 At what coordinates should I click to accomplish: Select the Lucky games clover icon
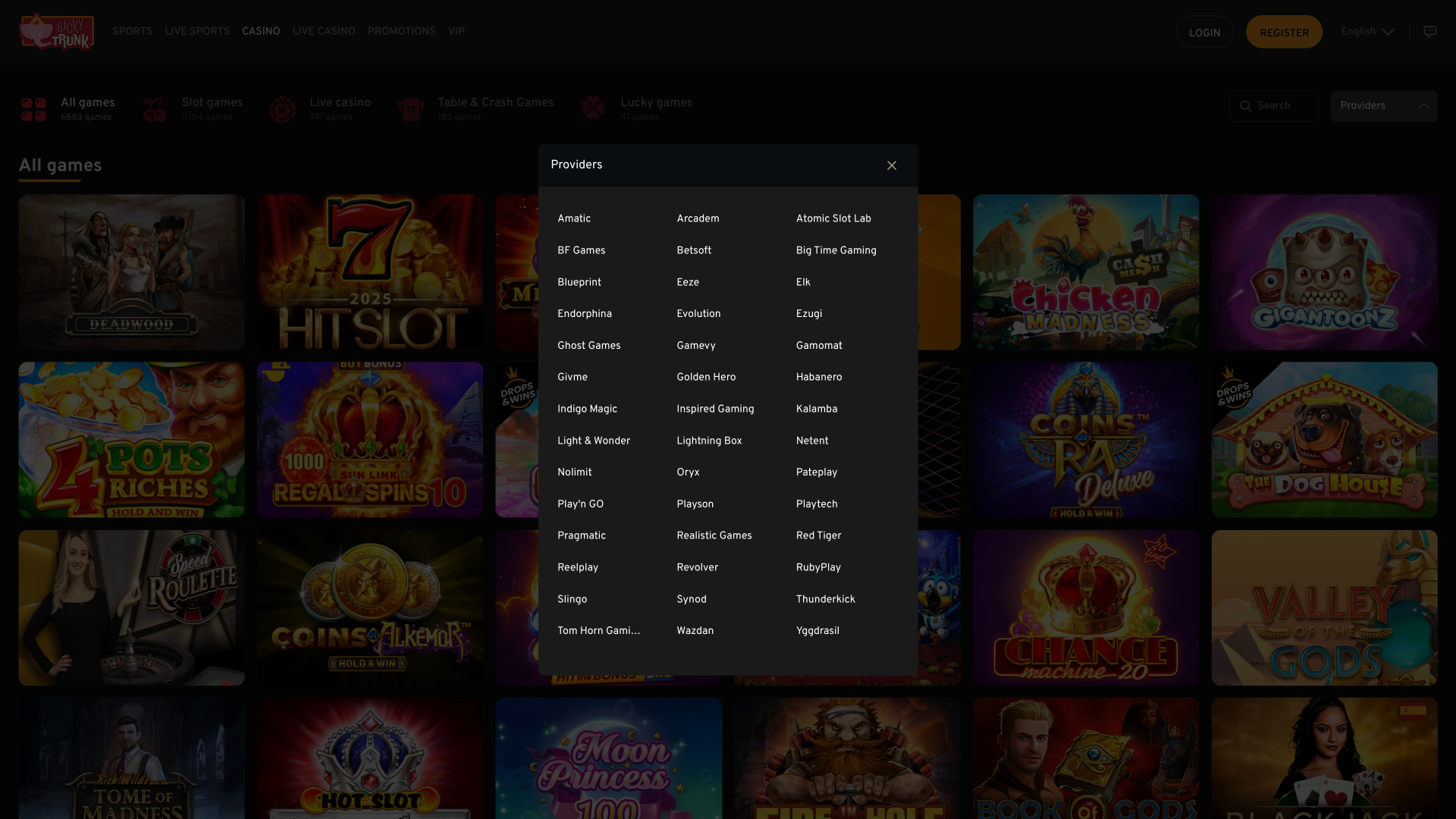[592, 108]
